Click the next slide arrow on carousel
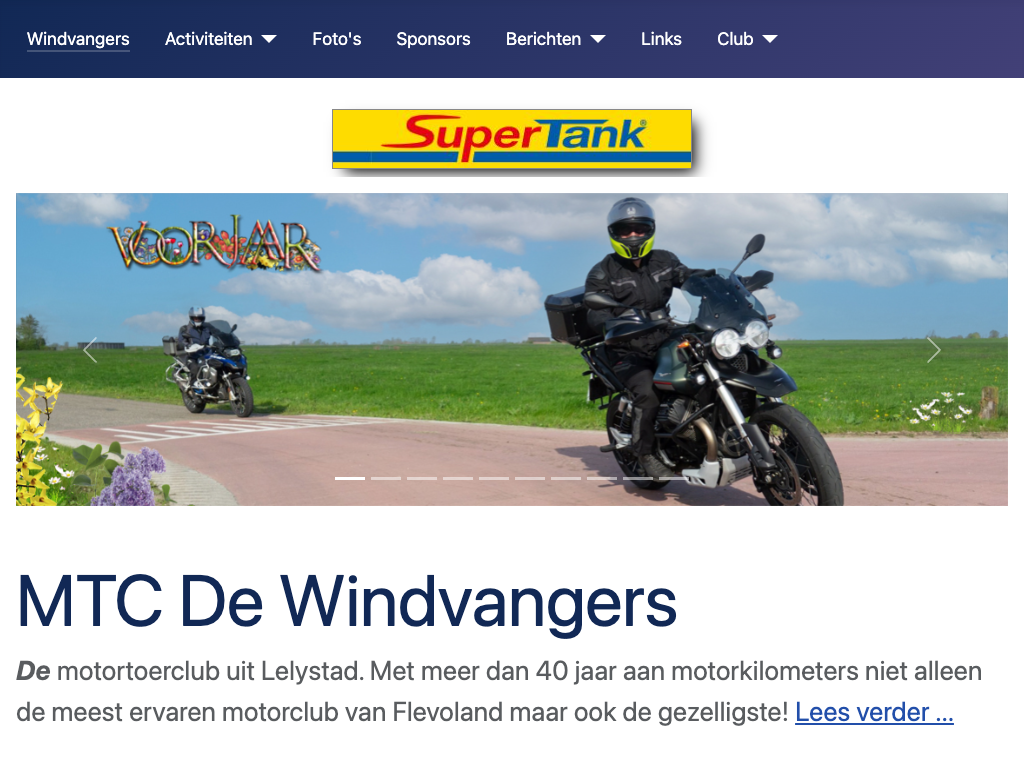This screenshot has height=768, width=1024. 934,350
